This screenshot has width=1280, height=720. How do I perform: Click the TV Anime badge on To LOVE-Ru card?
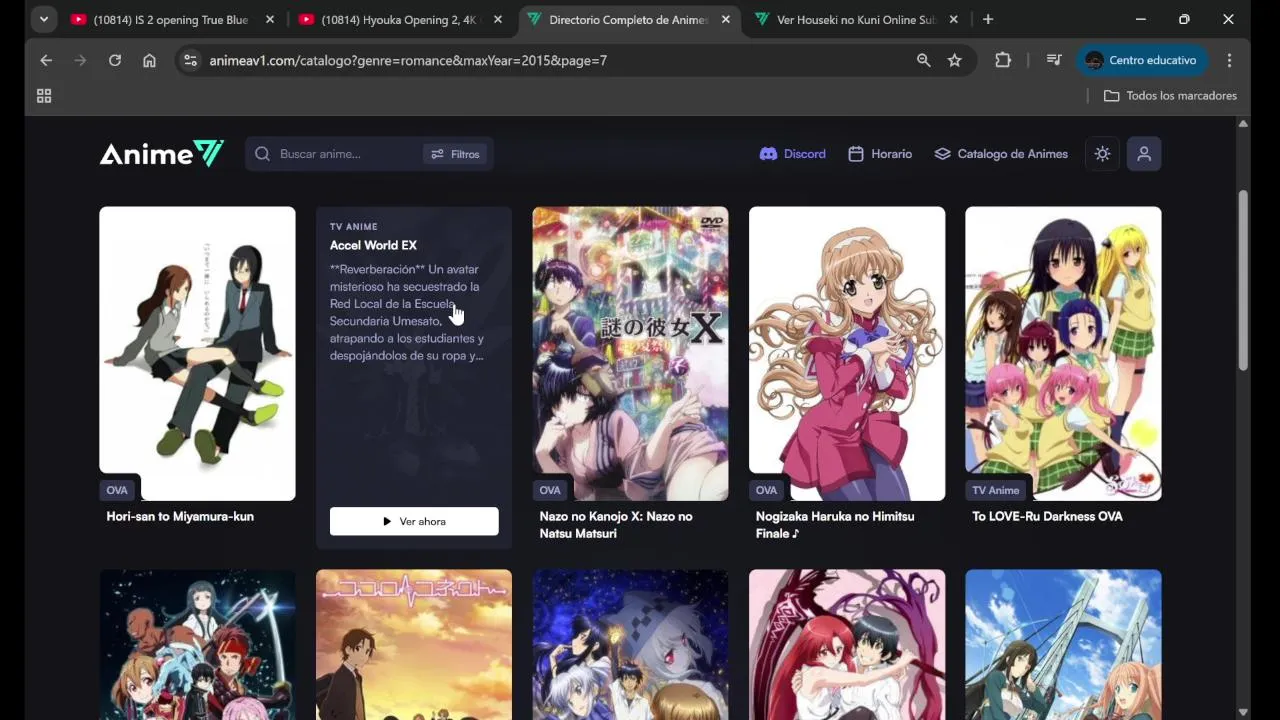coord(996,490)
